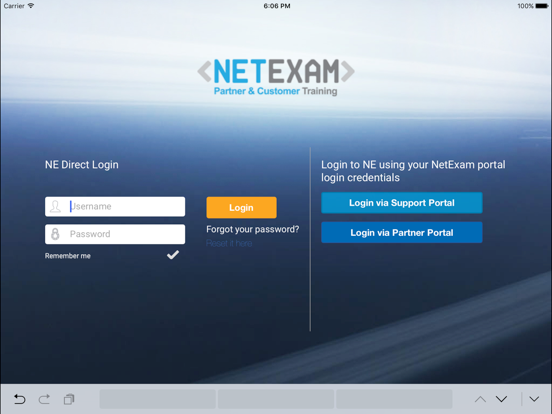Choose Login via Partner Portal

coord(402,232)
